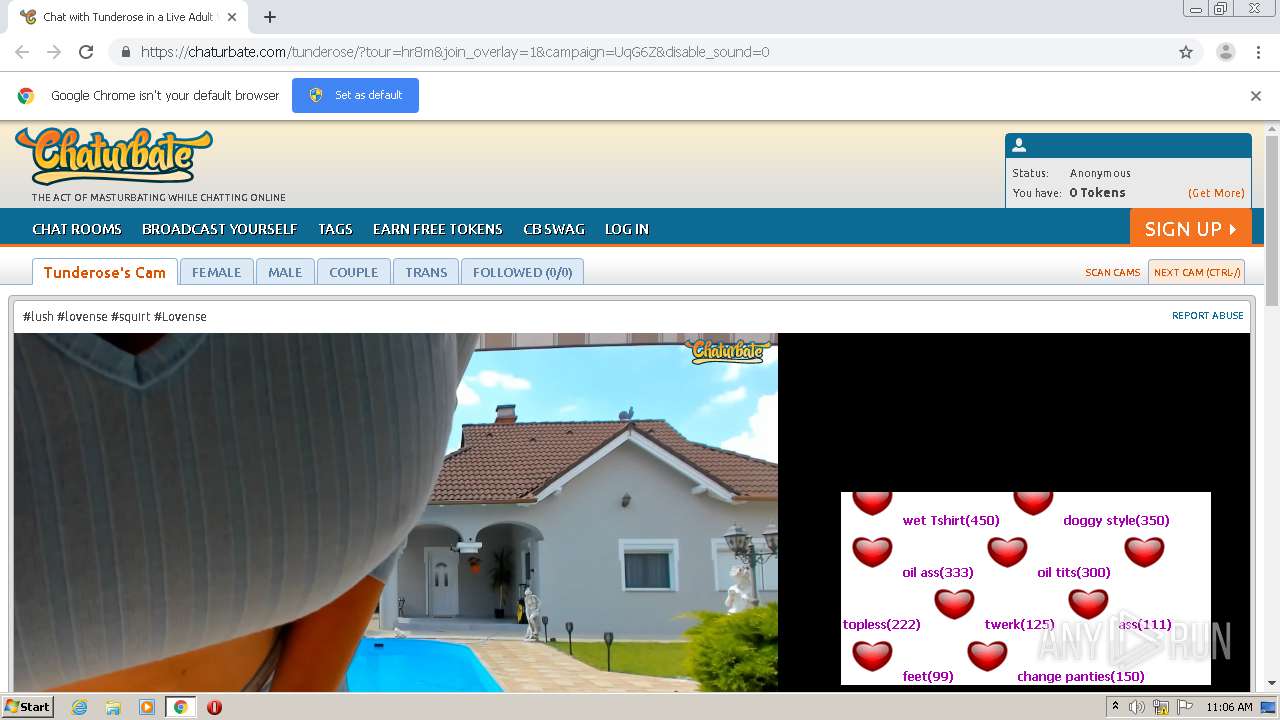The height and width of the screenshot is (720, 1280).
Task: Open CHAT ROOMS menu item
Action: click(77, 229)
